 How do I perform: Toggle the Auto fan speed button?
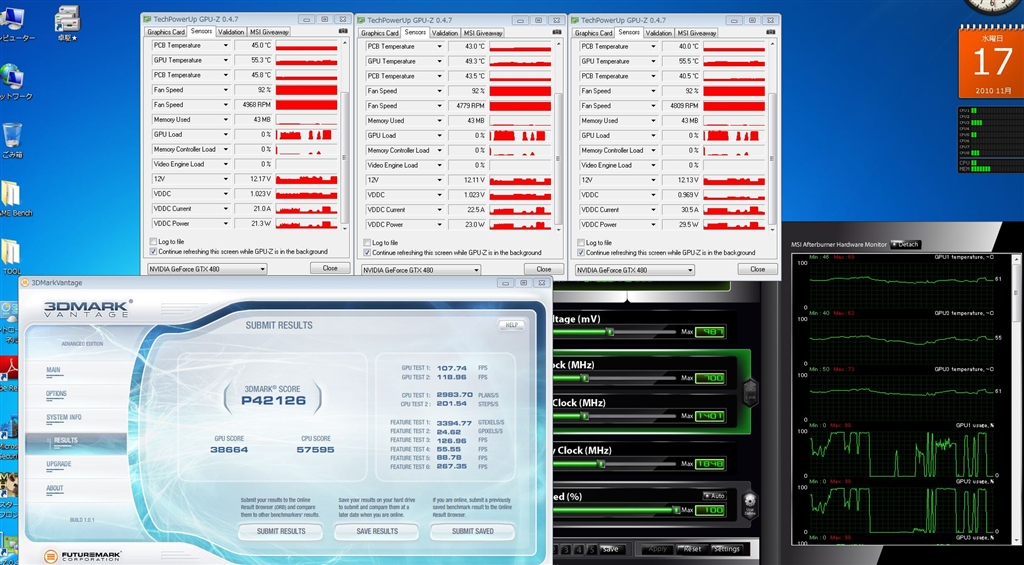point(714,496)
